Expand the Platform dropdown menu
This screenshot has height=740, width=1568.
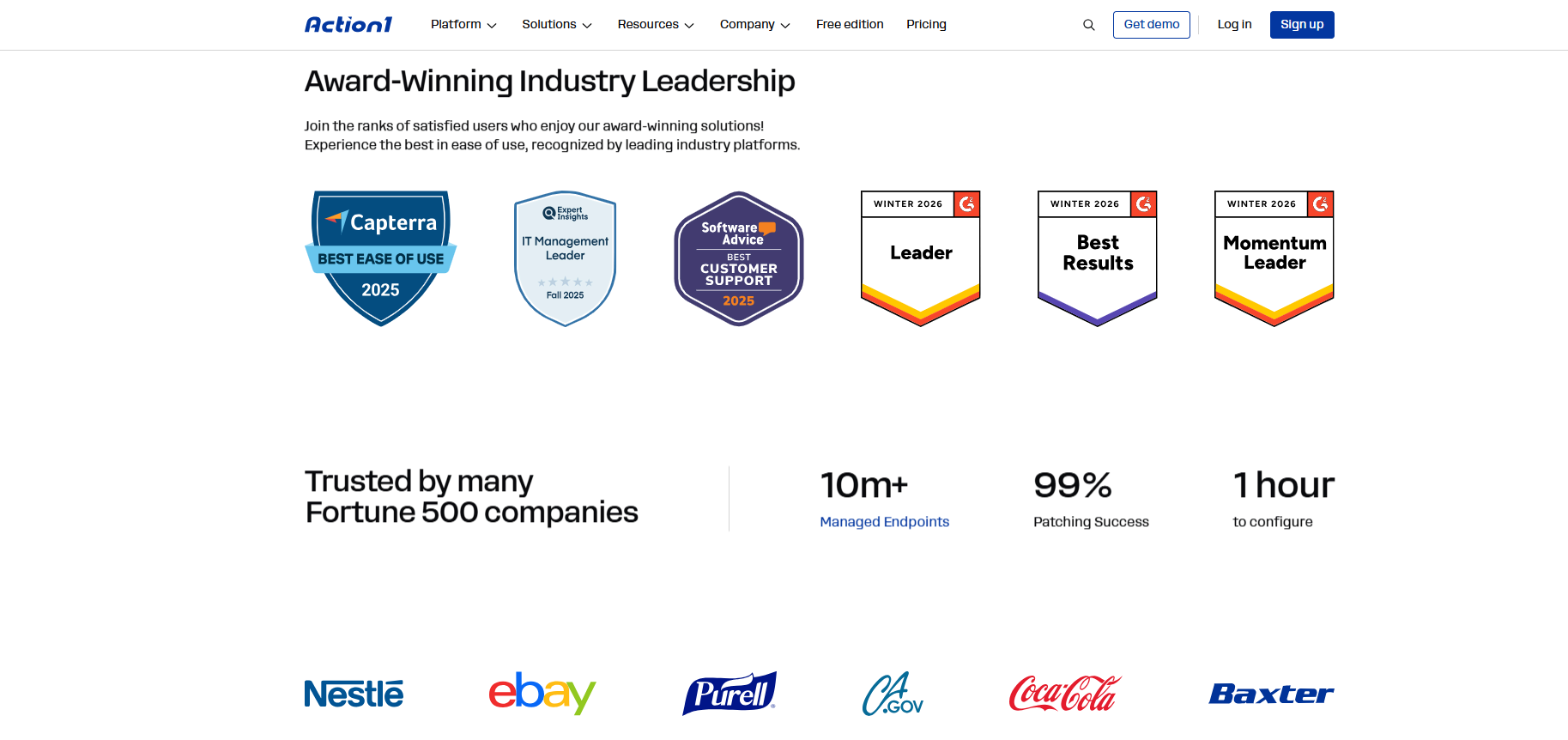click(x=463, y=25)
